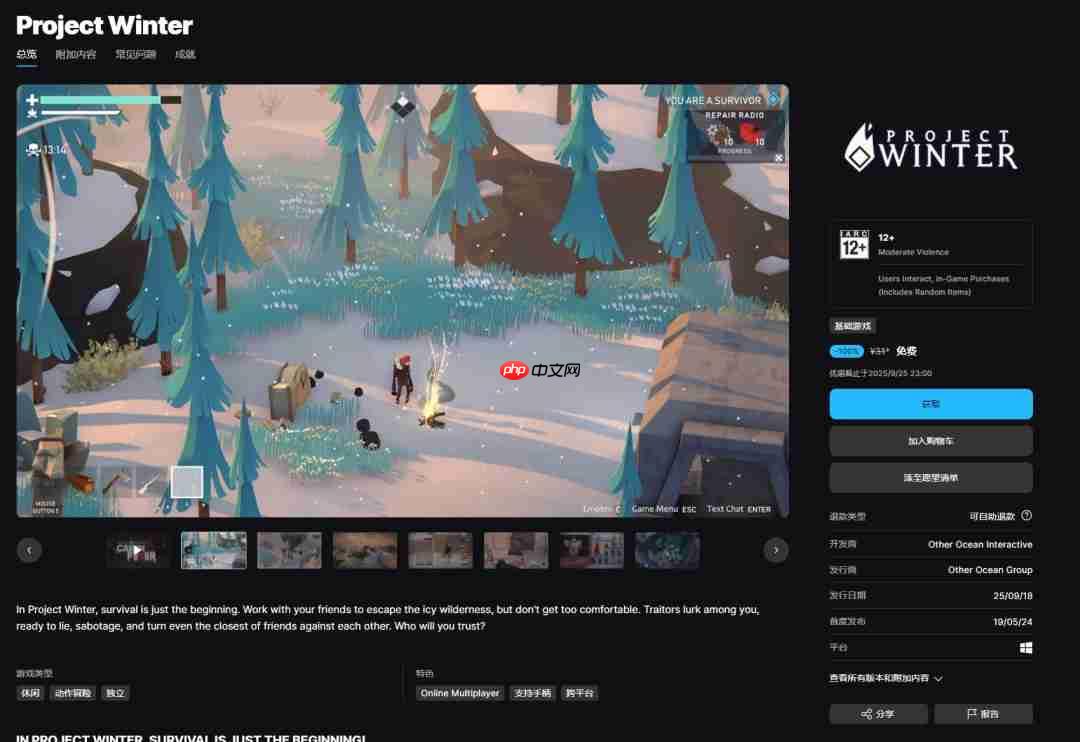Select the last screenshot thumbnail in carousel
Viewport: 1080px width, 742px height.
click(667, 550)
